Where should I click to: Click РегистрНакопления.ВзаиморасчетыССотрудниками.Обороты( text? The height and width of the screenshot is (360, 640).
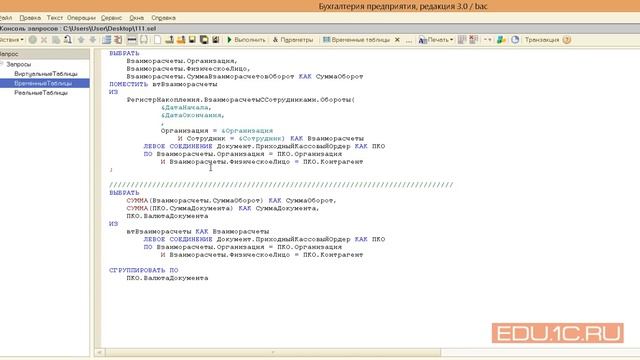[x=241, y=100]
